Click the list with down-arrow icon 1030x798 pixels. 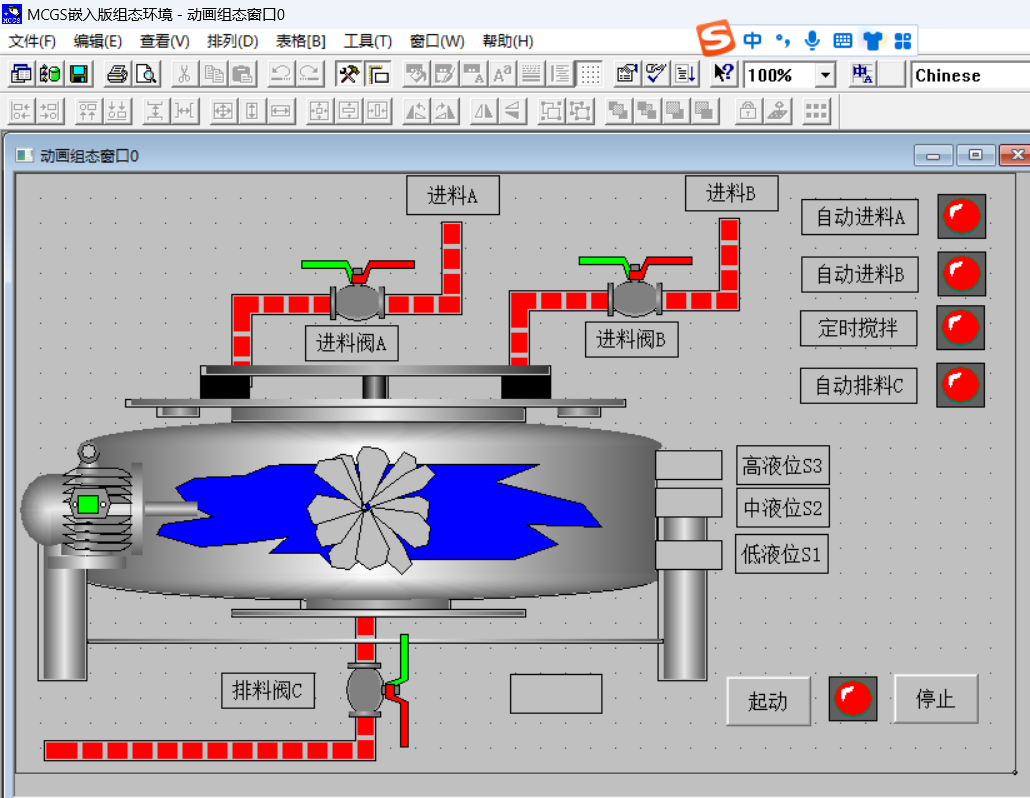pyautogui.click(x=685, y=74)
